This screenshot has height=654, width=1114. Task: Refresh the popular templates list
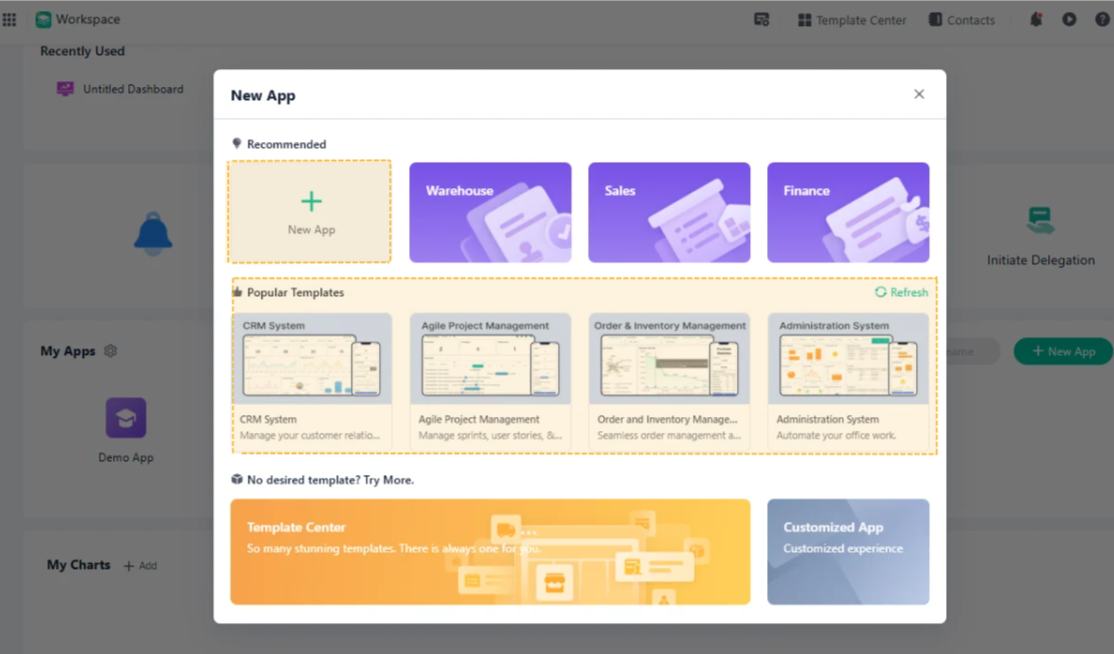(x=901, y=293)
